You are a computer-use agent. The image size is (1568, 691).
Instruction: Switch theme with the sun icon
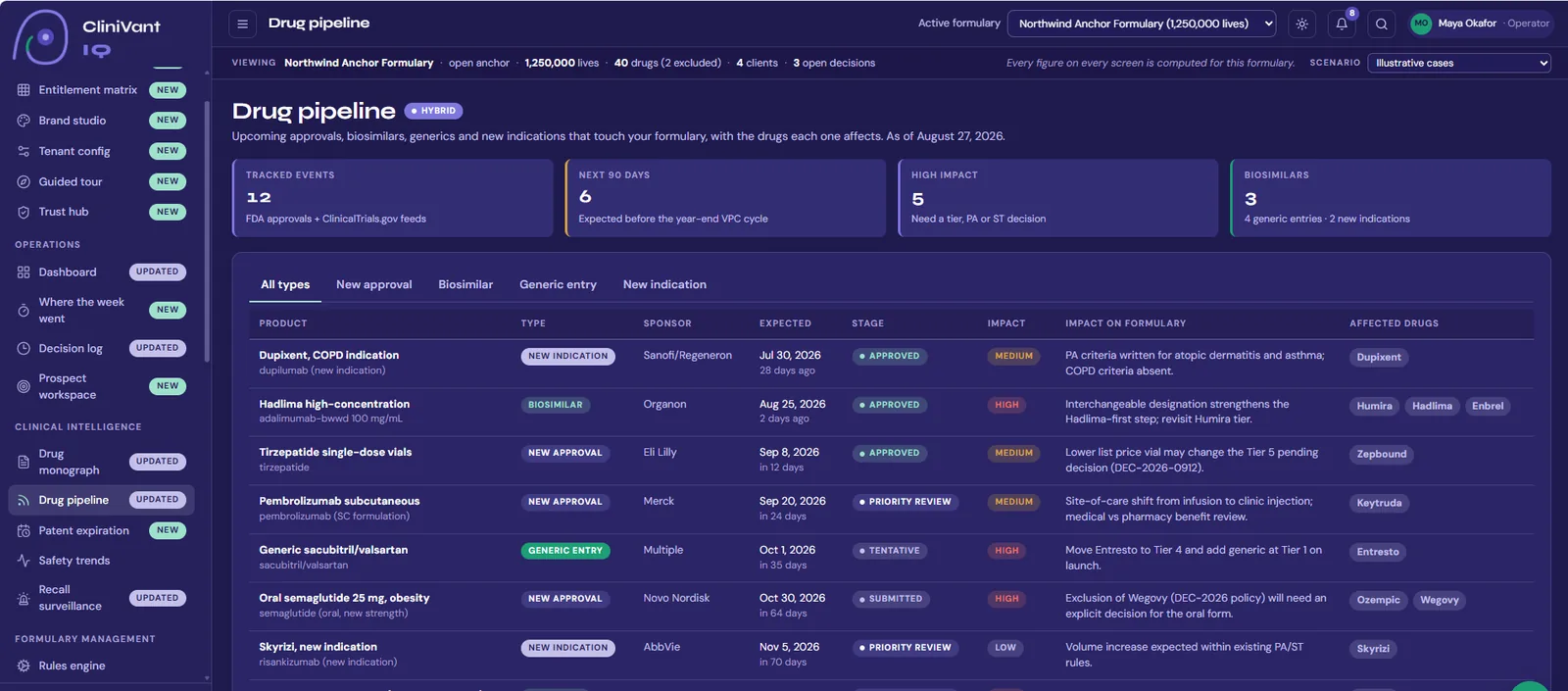(1302, 24)
